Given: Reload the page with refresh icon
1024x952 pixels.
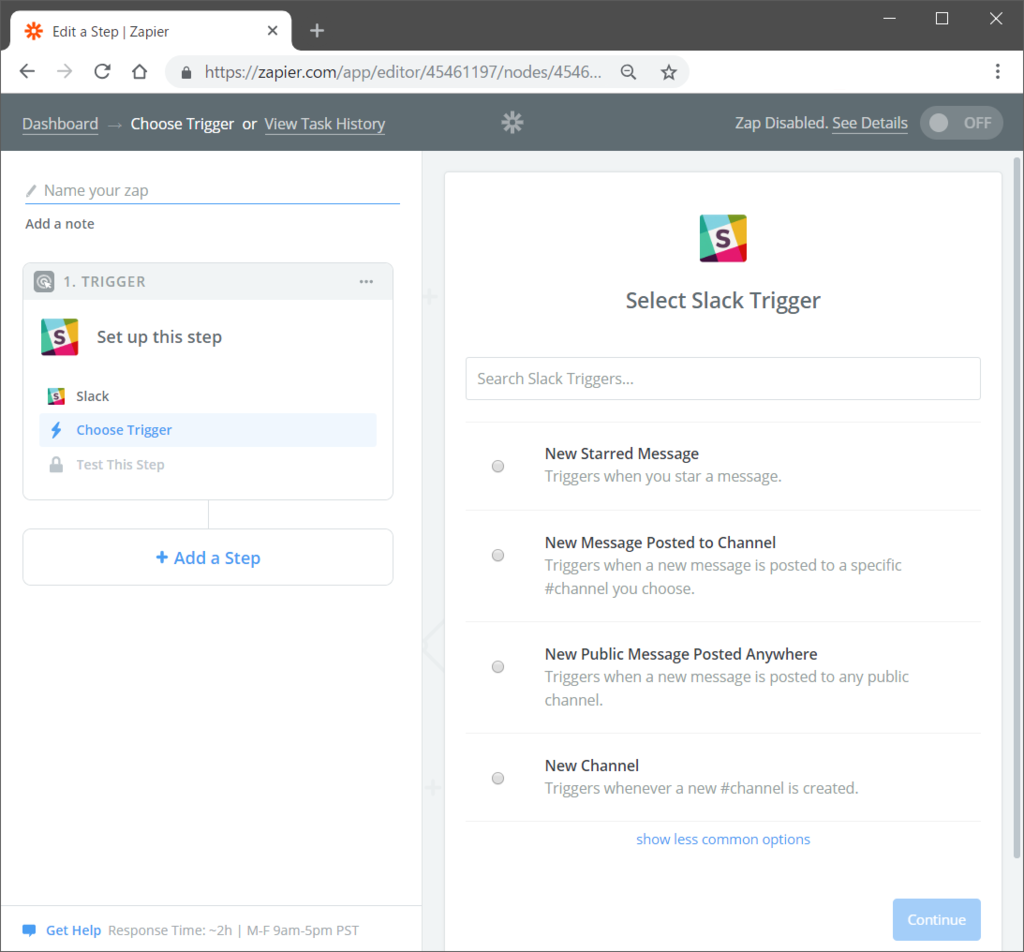Looking at the screenshot, I should pyautogui.click(x=103, y=71).
